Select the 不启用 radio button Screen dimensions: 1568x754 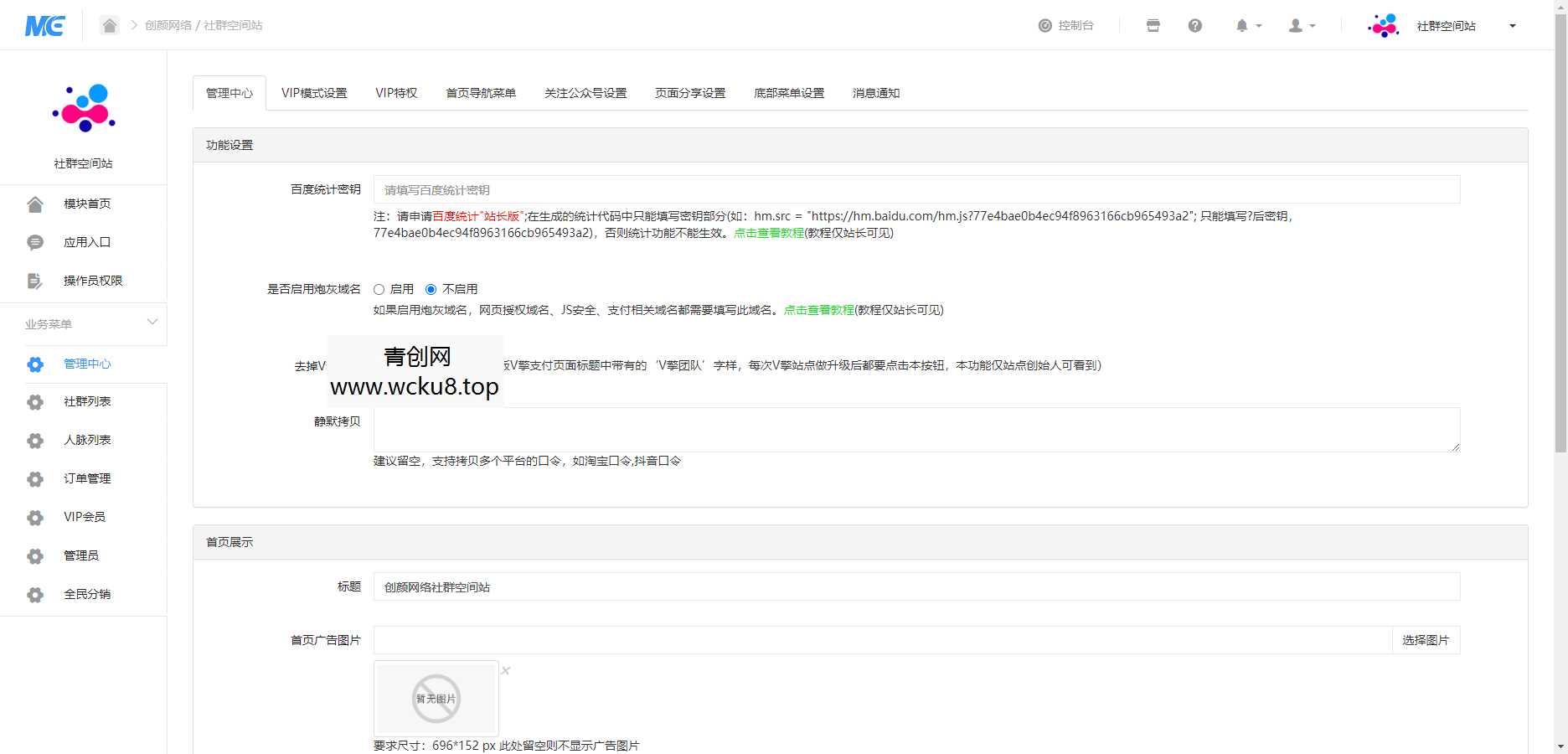click(x=431, y=289)
